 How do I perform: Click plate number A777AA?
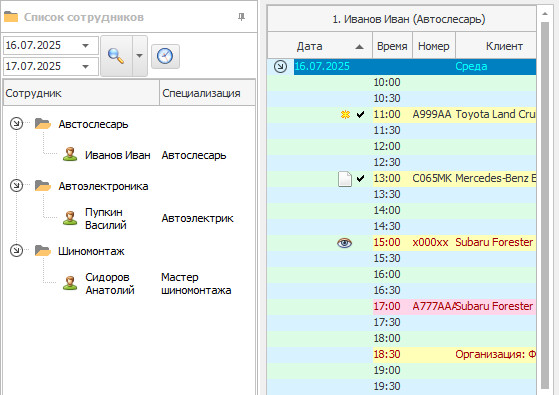click(434, 306)
